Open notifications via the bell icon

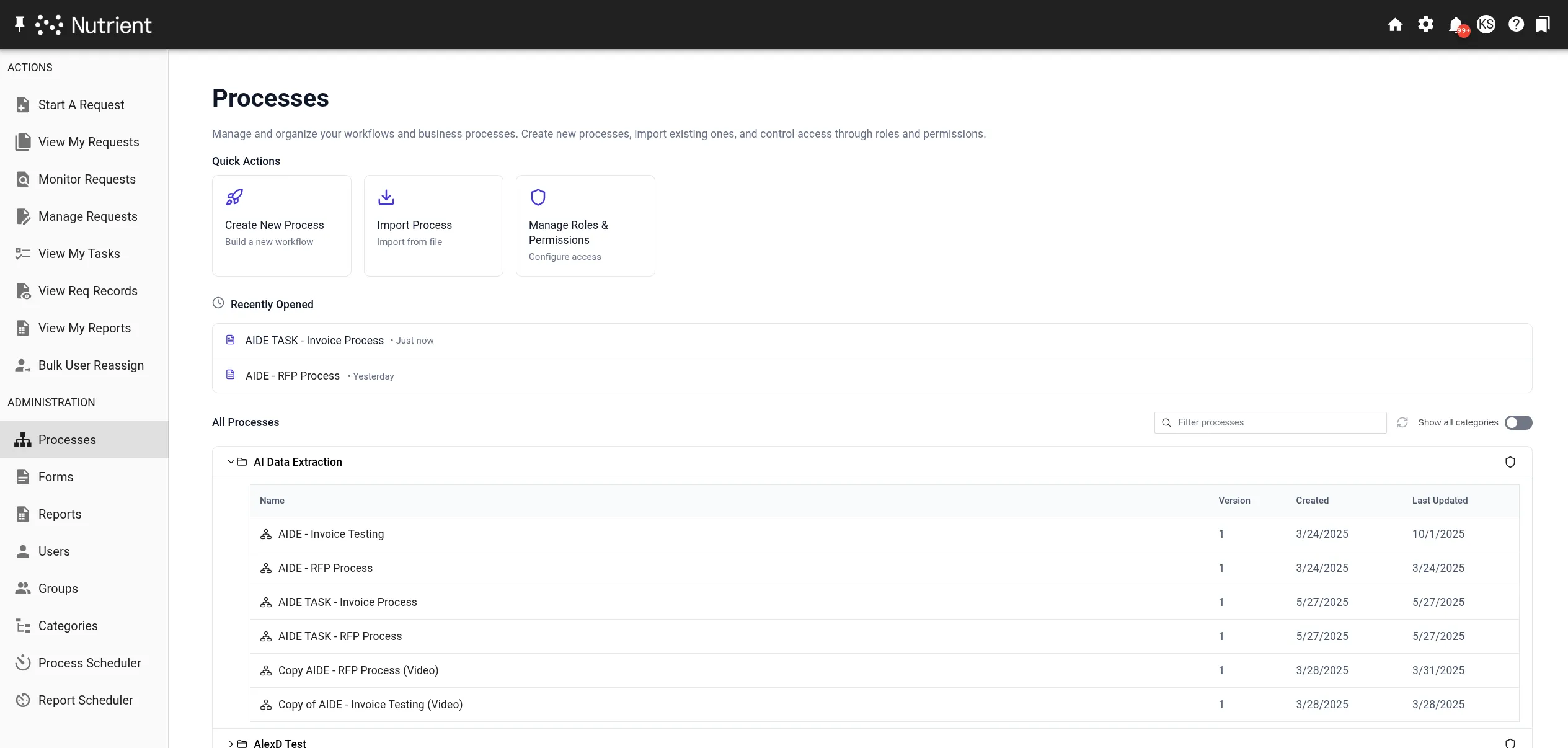1456,24
